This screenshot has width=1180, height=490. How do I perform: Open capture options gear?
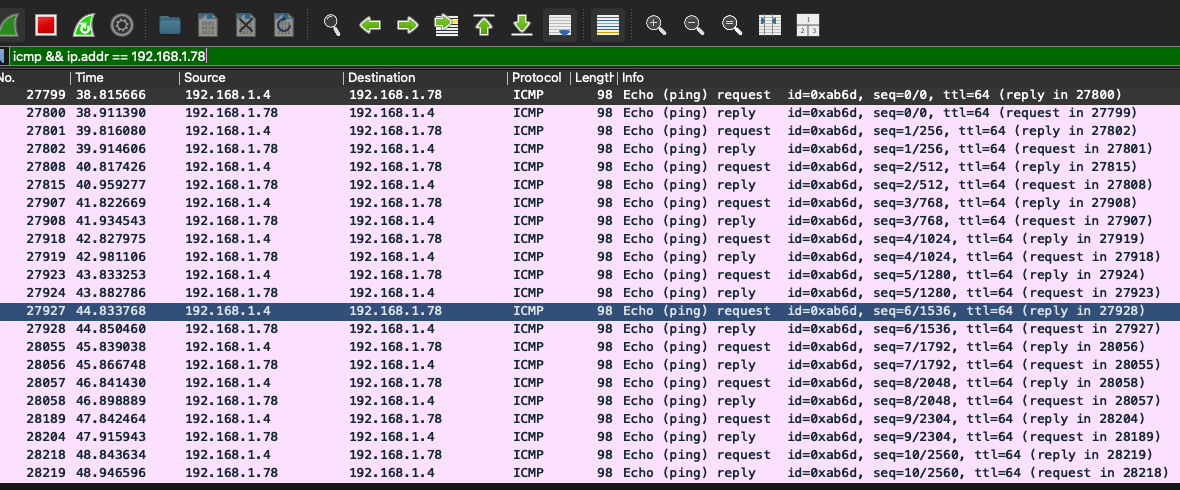click(122, 26)
